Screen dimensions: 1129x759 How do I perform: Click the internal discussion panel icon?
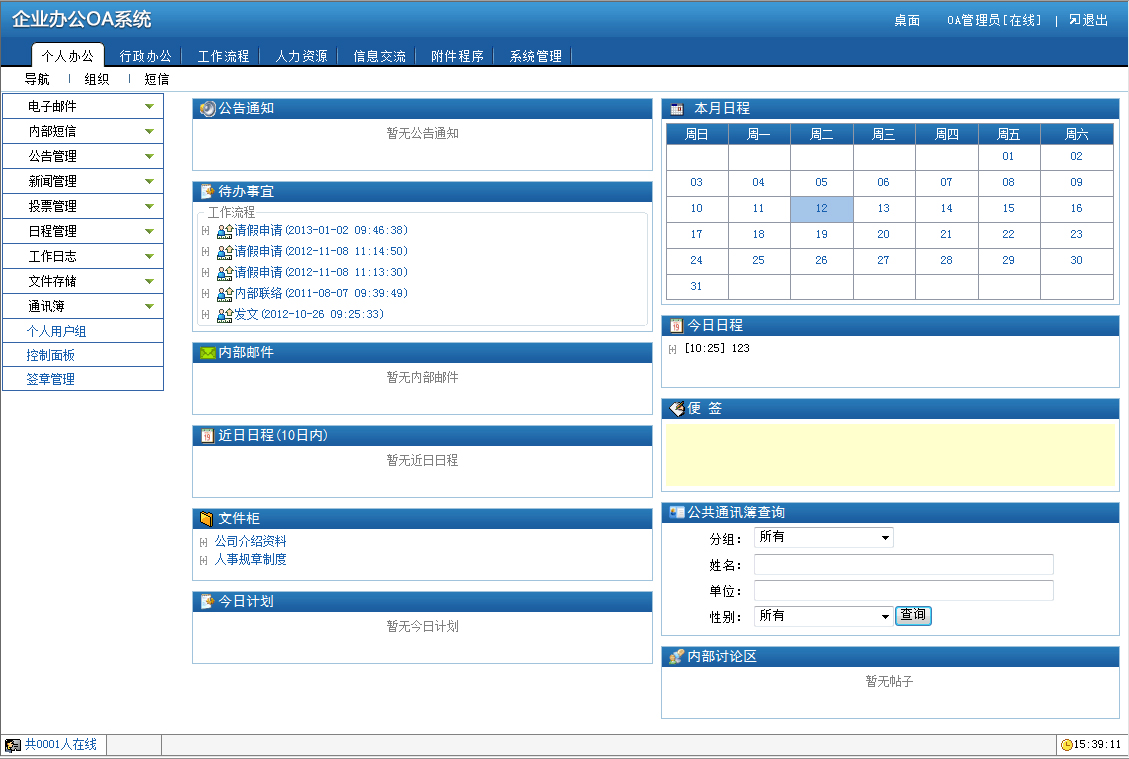[677, 657]
